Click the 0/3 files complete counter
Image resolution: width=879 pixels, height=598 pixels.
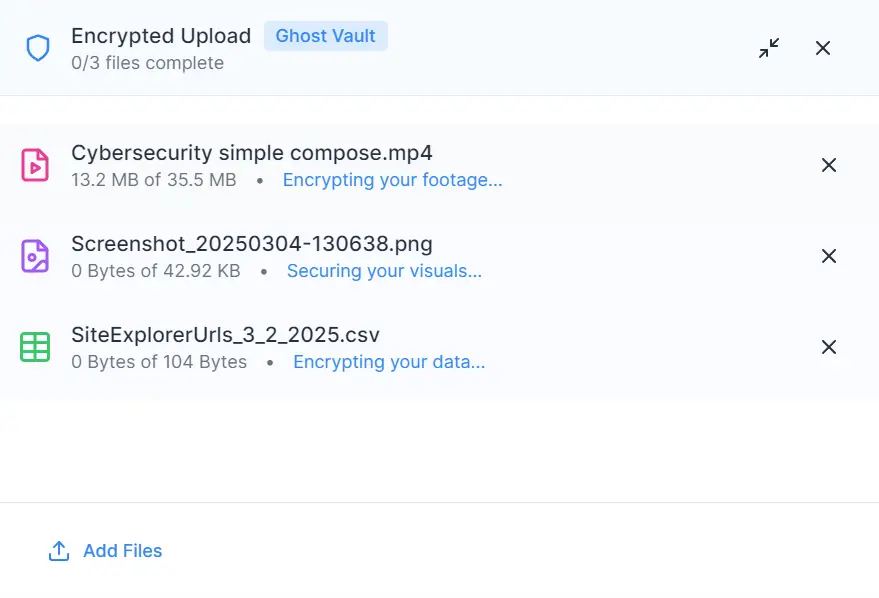click(x=147, y=63)
